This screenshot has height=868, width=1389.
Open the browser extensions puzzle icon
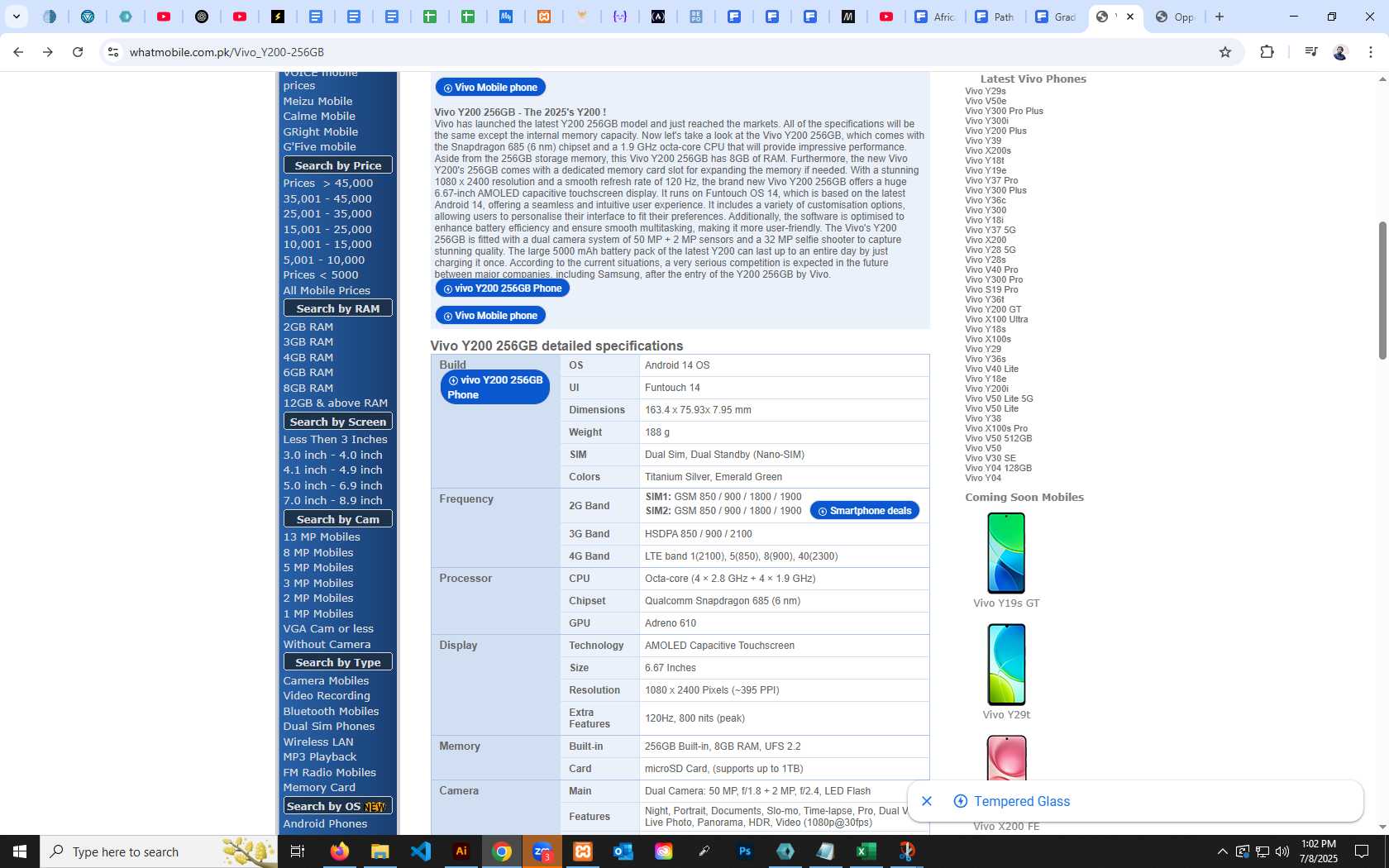coord(1267,52)
